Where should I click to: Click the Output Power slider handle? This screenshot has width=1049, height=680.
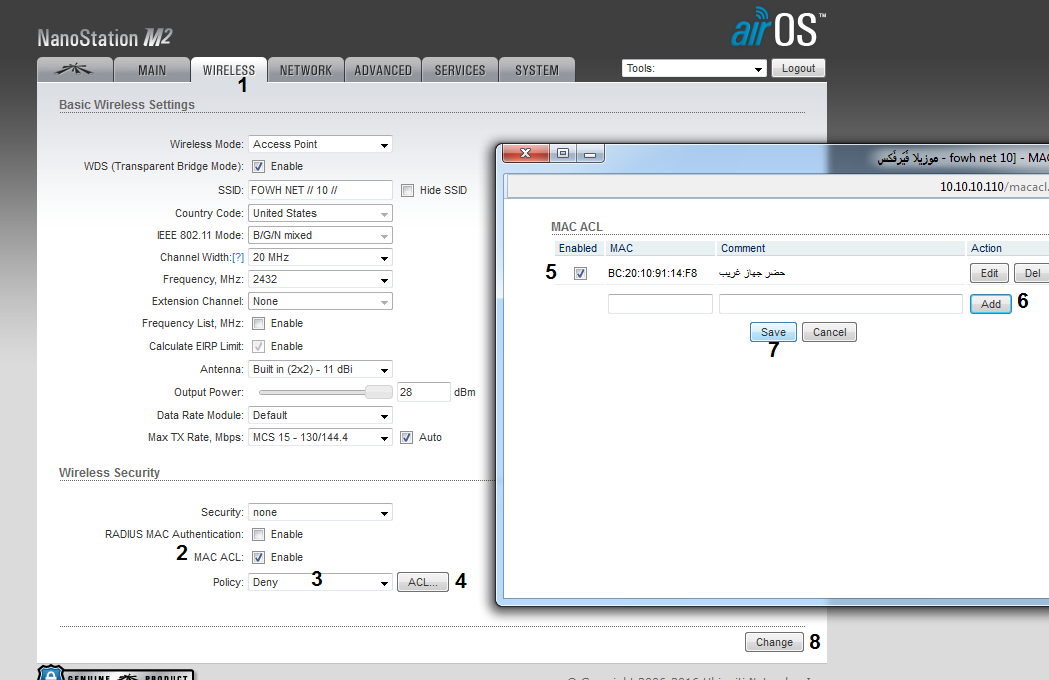(x=376, y=392)
